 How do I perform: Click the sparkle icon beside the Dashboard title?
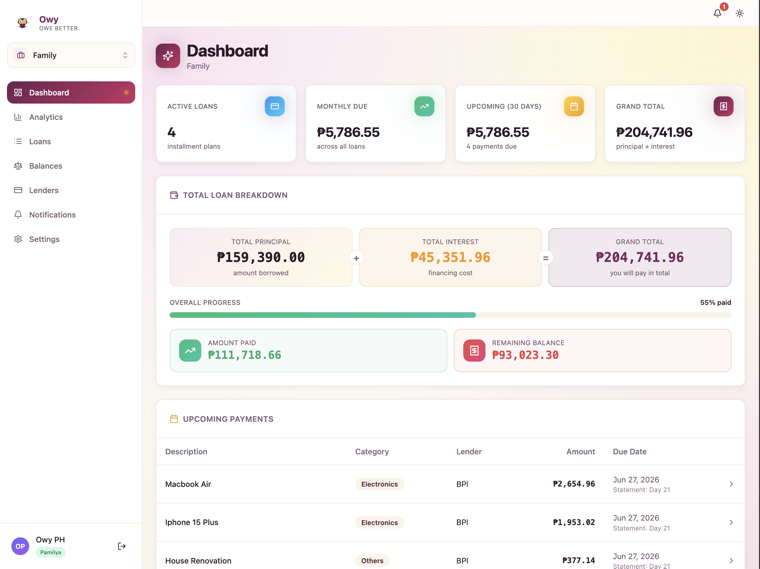(x=168, y=56)
